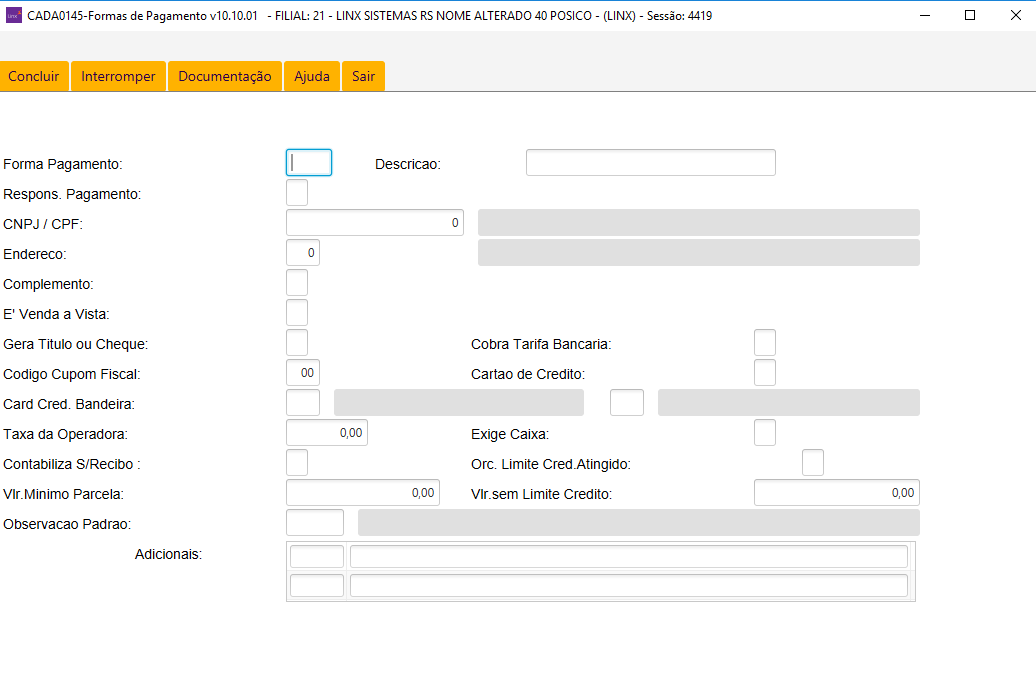Click the "Adicionais:" label

pos(168,554)
